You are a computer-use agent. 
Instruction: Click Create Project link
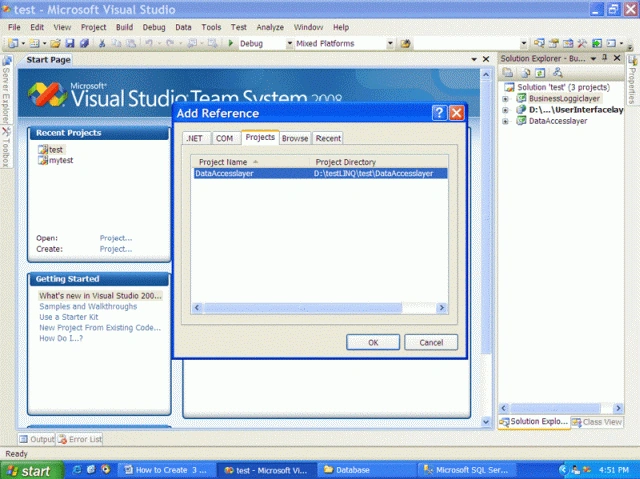[x=116, y=249]
